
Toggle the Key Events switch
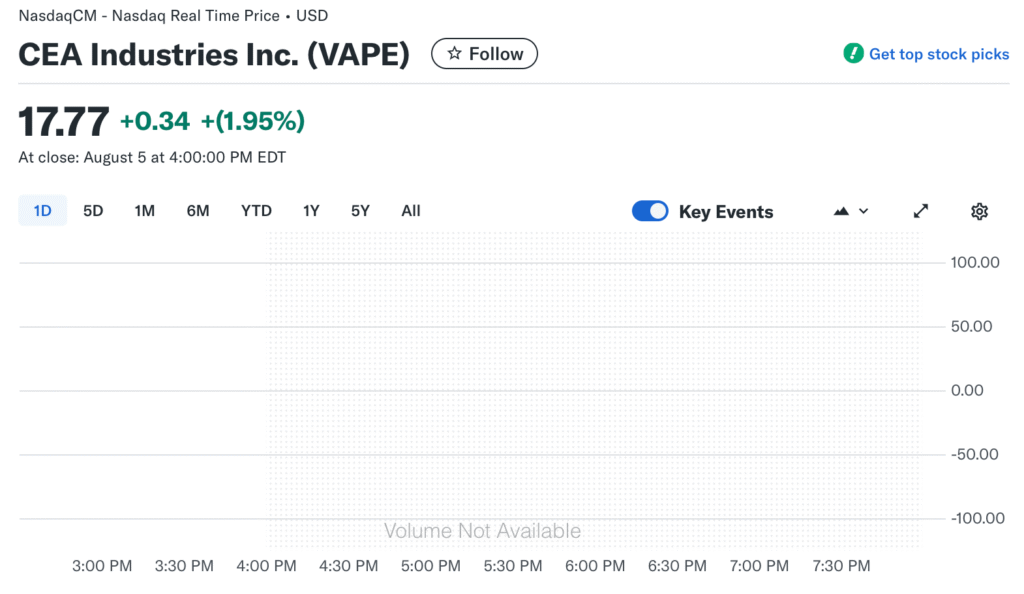650,211
